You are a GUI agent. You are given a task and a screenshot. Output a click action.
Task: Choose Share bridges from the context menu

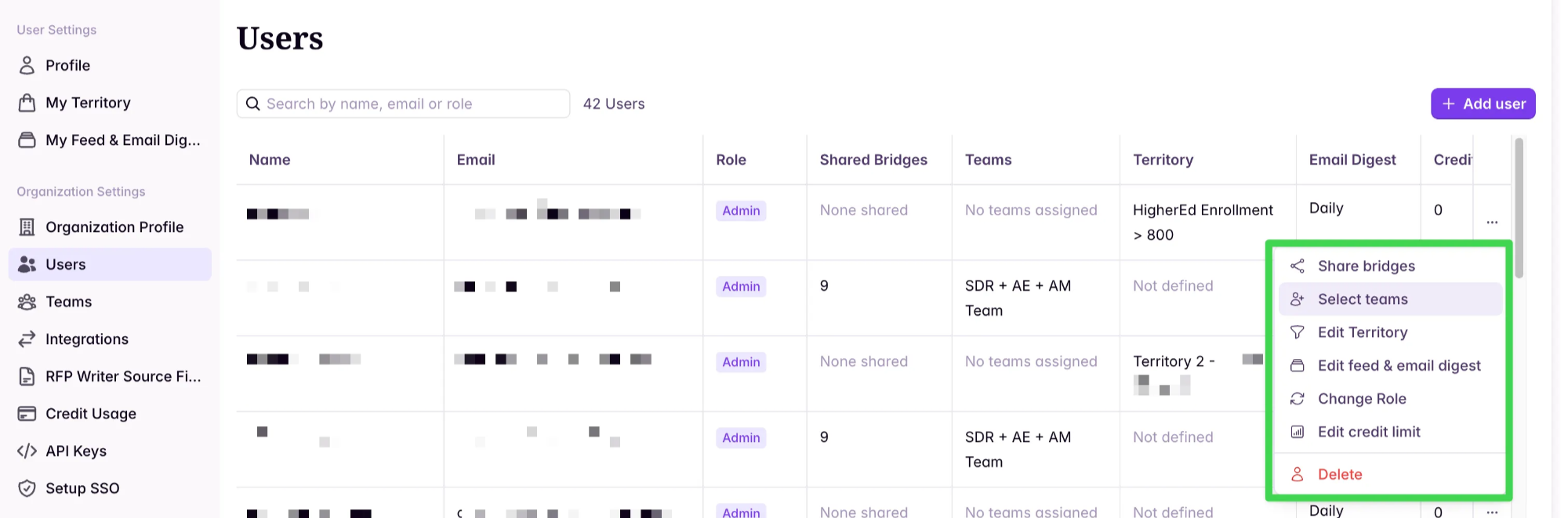[x=1390, y=266]
